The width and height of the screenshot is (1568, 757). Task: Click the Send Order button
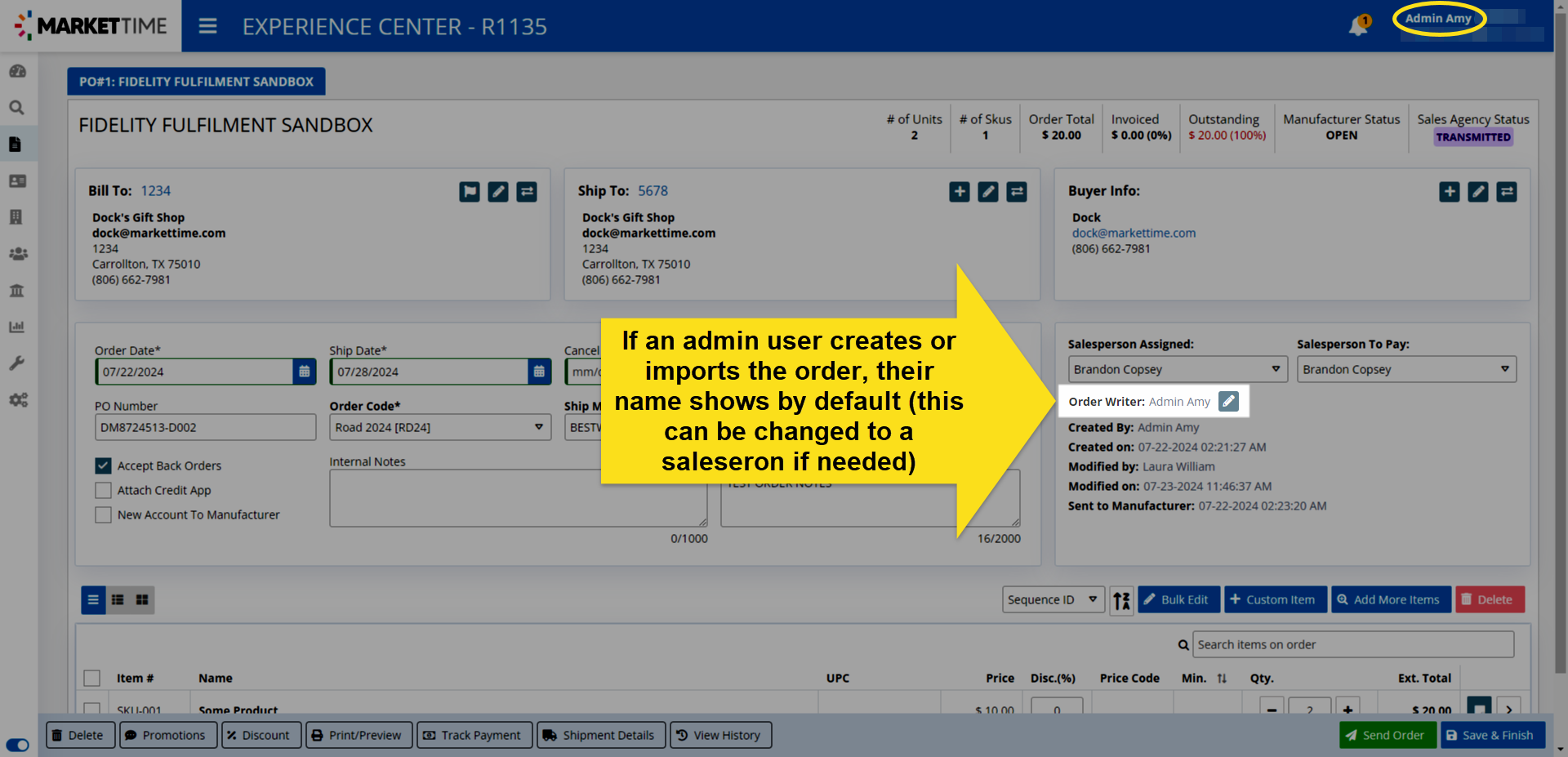(x=1386, y=735)
